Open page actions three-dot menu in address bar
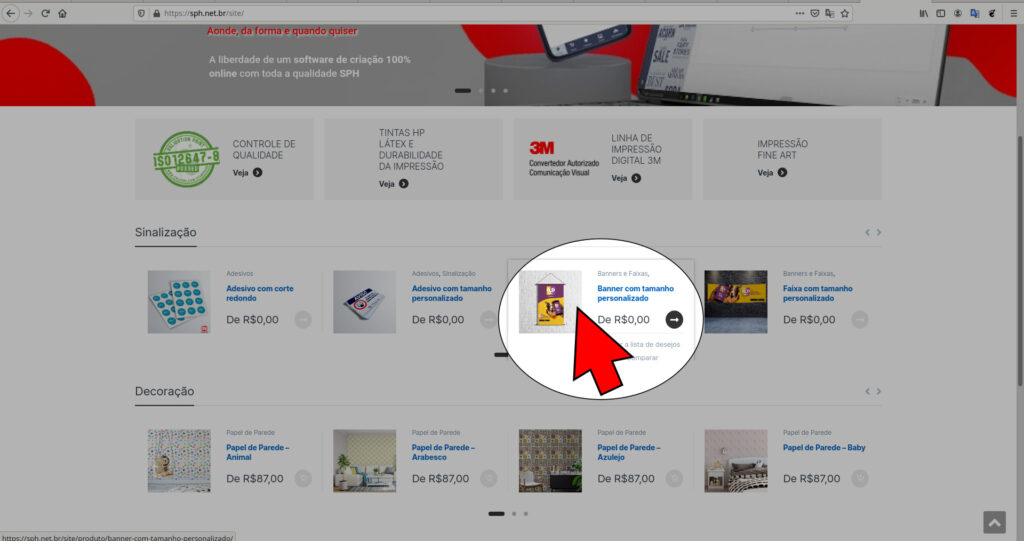Viewport: 1024px width, 541px height. click(x=799, y=13)
